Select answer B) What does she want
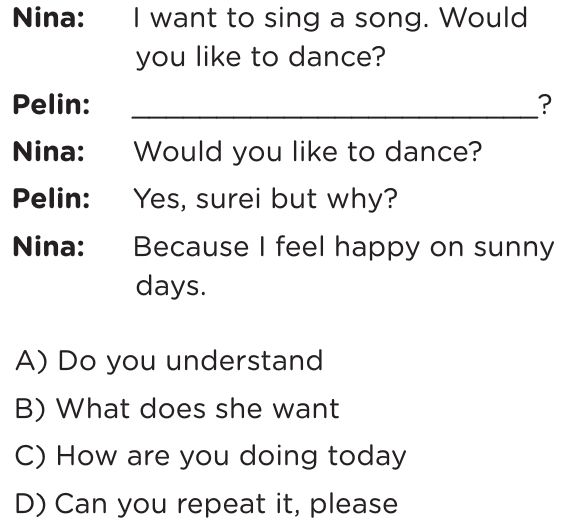The image size is (562, 524). (x=177, y=409)
